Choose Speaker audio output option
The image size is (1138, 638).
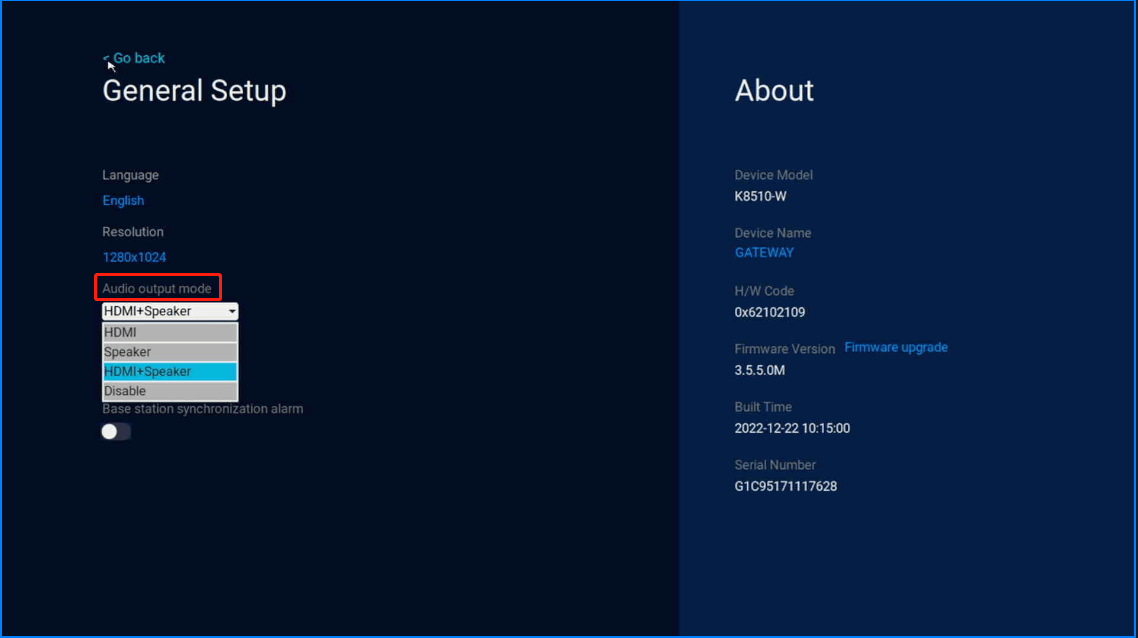[170, 352]
